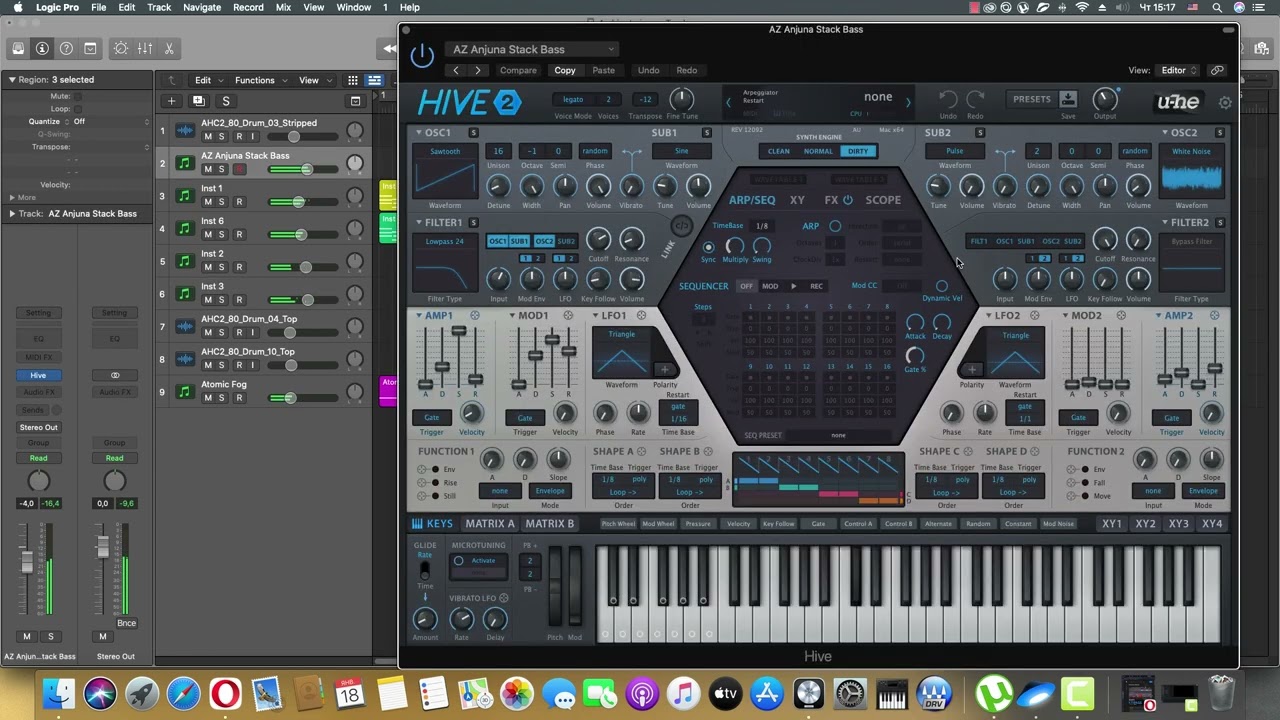Image resolution: width=1280 pixels, height=720 pixels.
Task: Click the Transpose -12 value field
Action: [x=646, y=99]
